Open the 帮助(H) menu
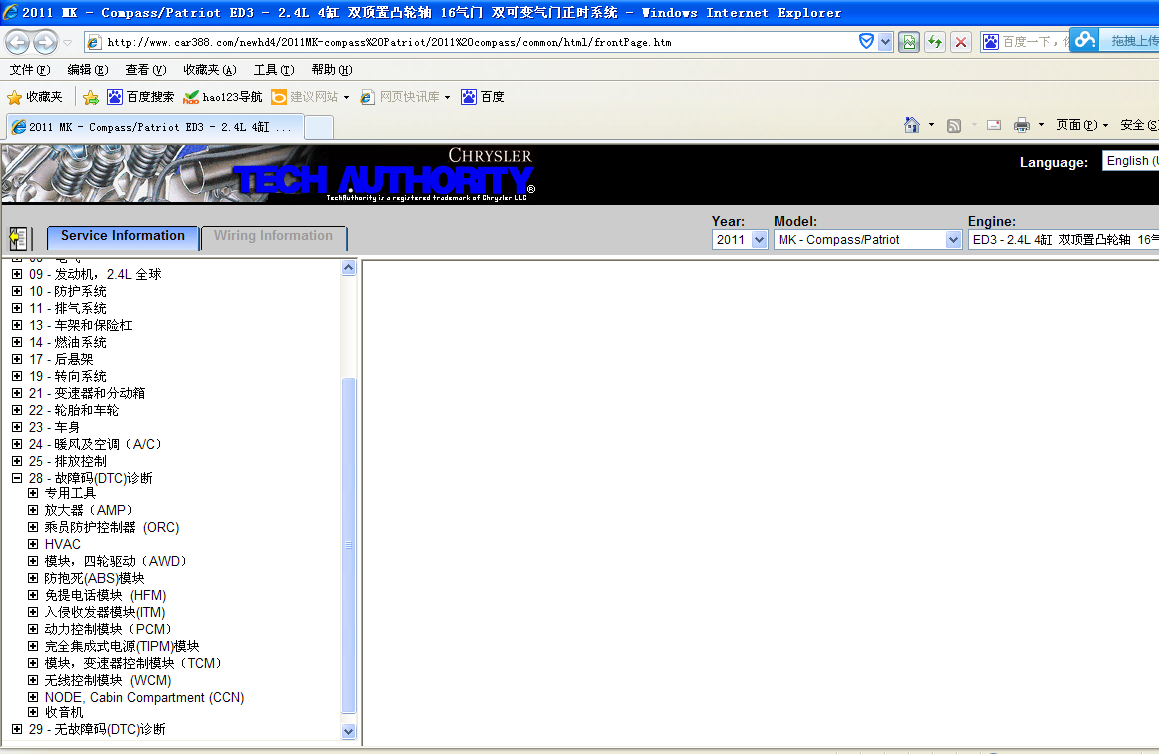1159x754 pixels. pos(332,69)
